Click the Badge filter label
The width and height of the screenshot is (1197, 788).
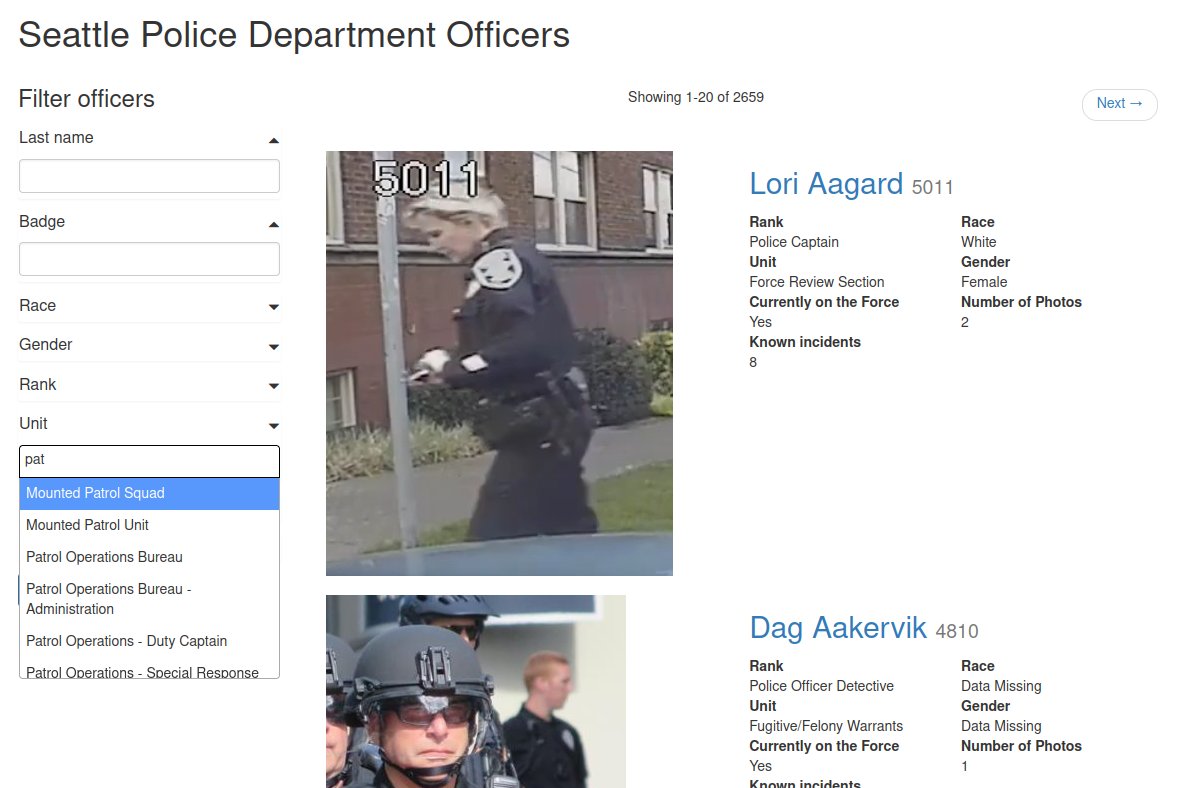[42, 221]
